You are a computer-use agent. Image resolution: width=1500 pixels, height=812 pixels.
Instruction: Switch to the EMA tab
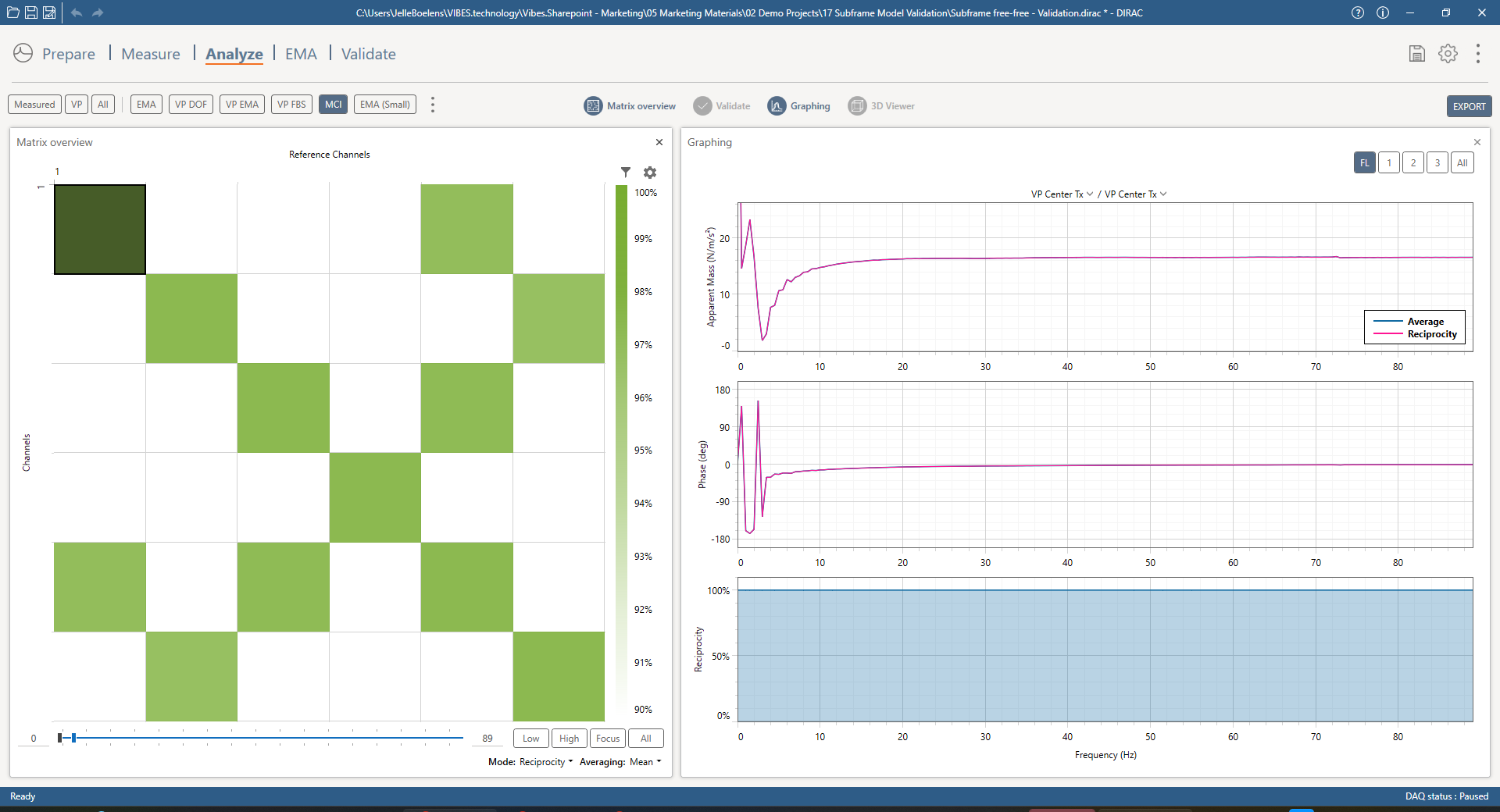click(301, 54)
